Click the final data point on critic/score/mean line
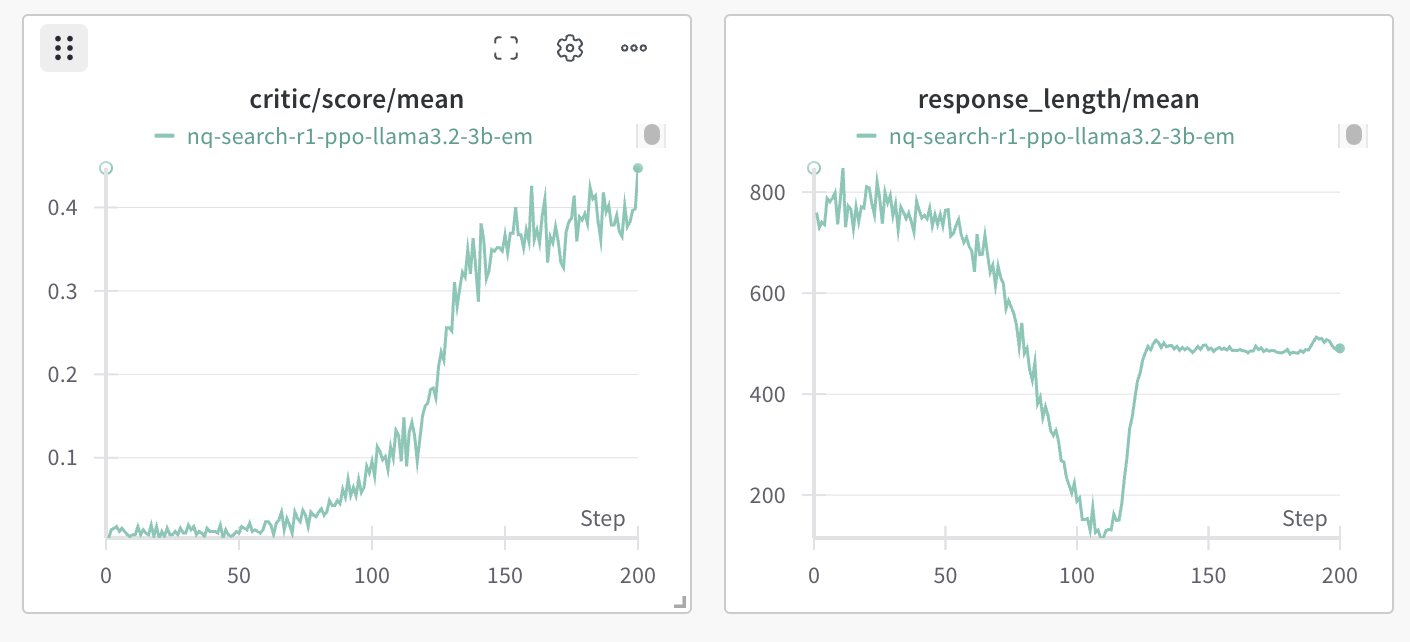Screen dimensions: 1410x642 point(638,168)
